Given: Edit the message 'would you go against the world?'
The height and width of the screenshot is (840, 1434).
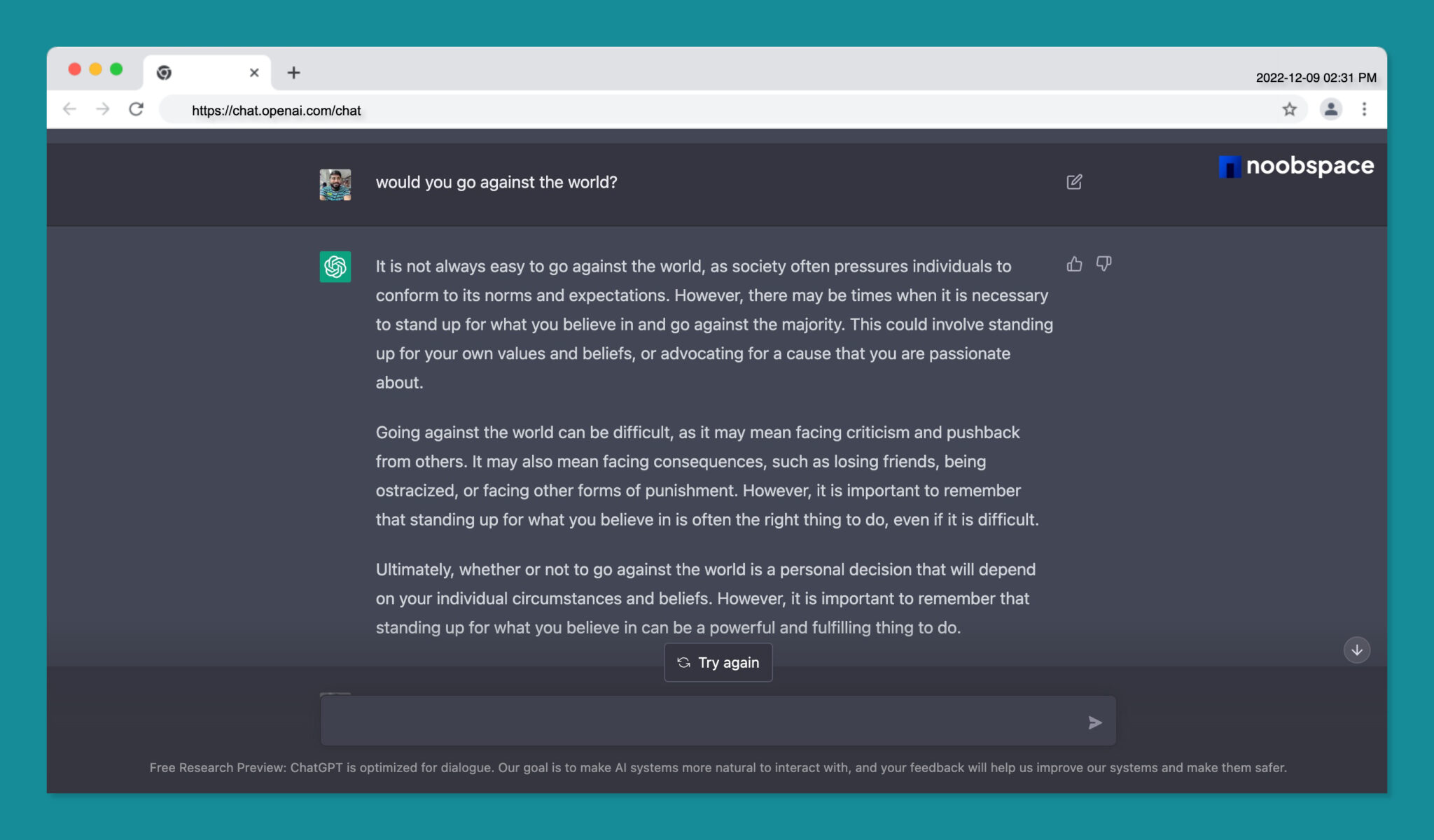Looking at the screenshot, I should [1074, 182].
